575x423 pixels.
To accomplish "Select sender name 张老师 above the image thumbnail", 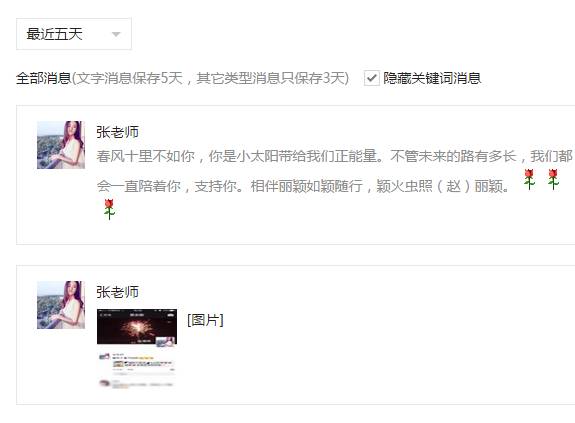I will [x=117, y=292].
